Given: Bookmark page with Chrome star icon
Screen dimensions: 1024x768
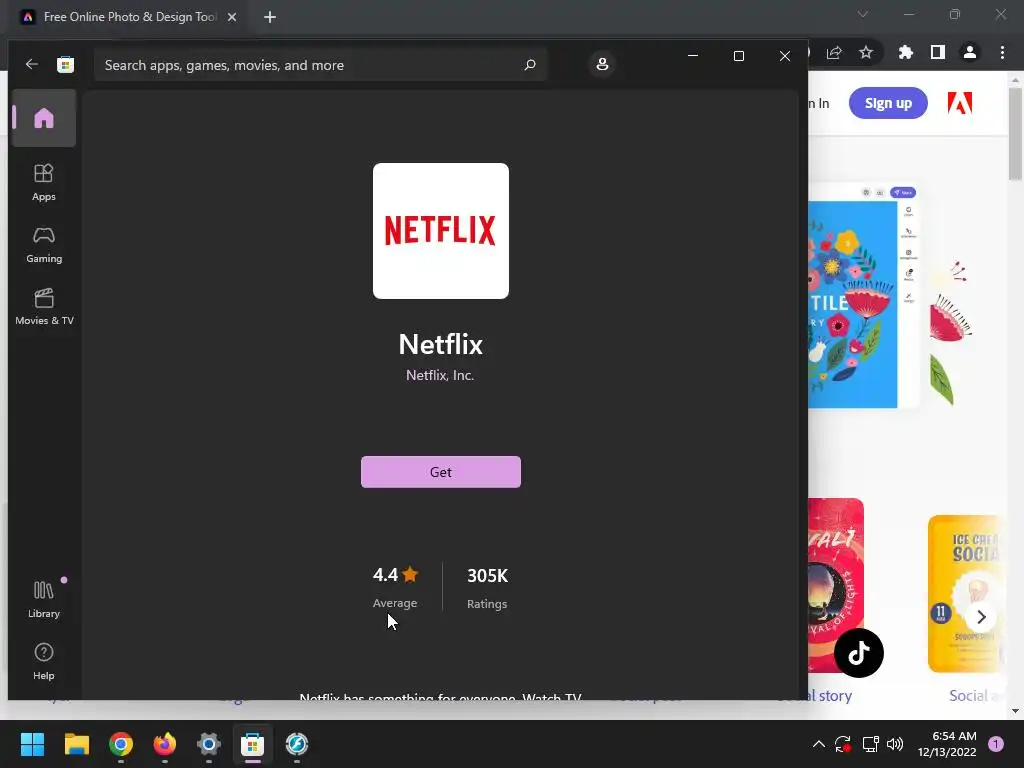Looking at the screenshot, I should pos(866,52).
